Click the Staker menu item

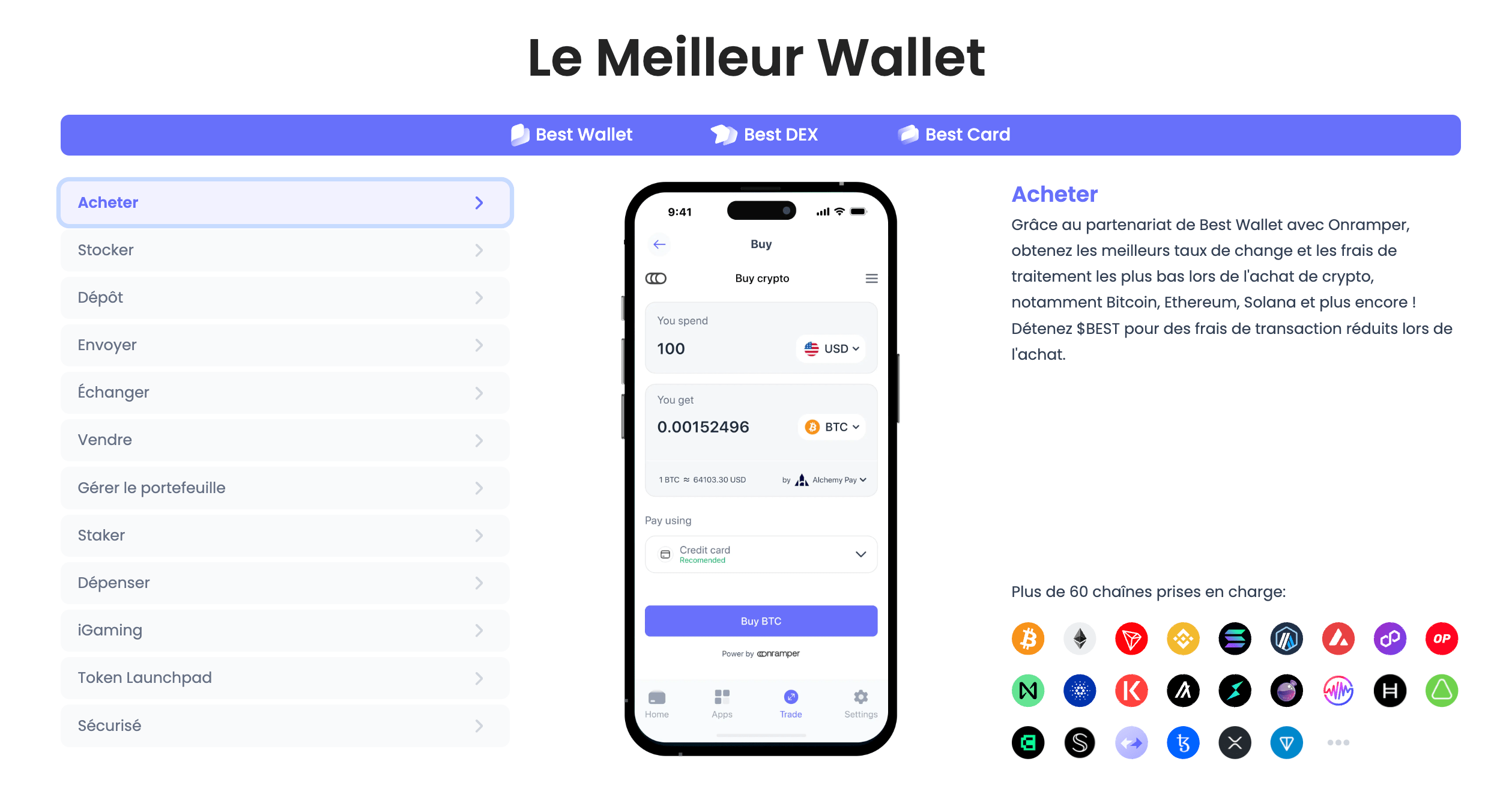[284, 535]
